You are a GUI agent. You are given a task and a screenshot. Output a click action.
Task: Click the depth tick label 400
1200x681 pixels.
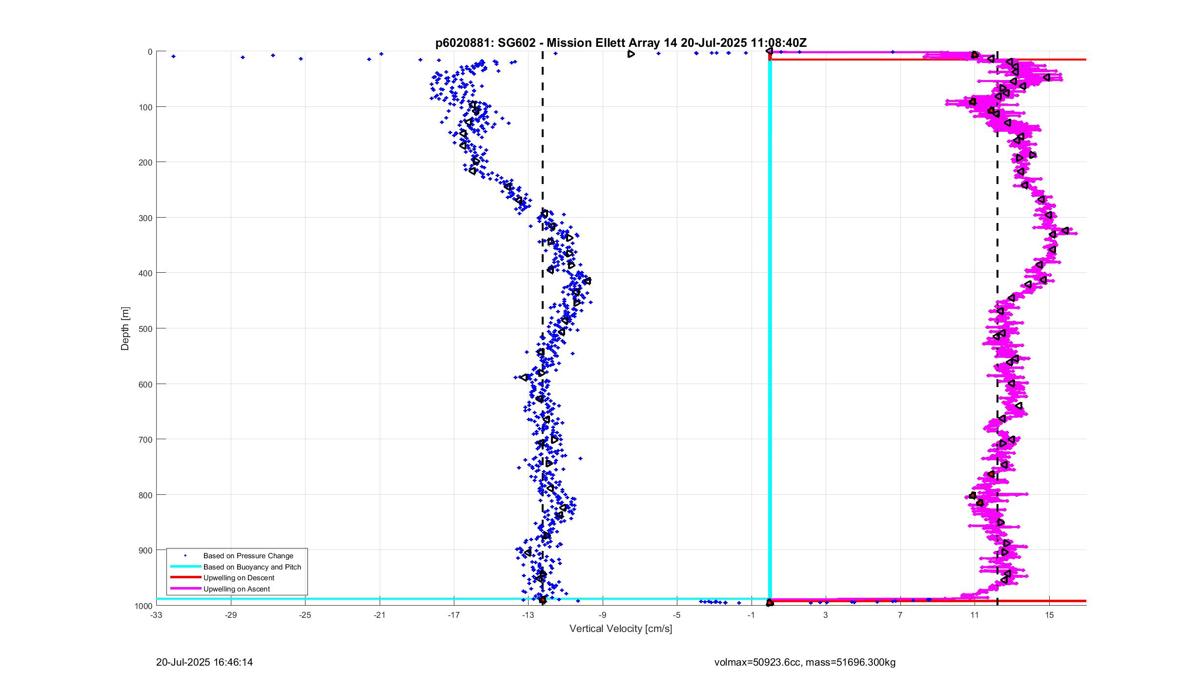tap(145, 273)
